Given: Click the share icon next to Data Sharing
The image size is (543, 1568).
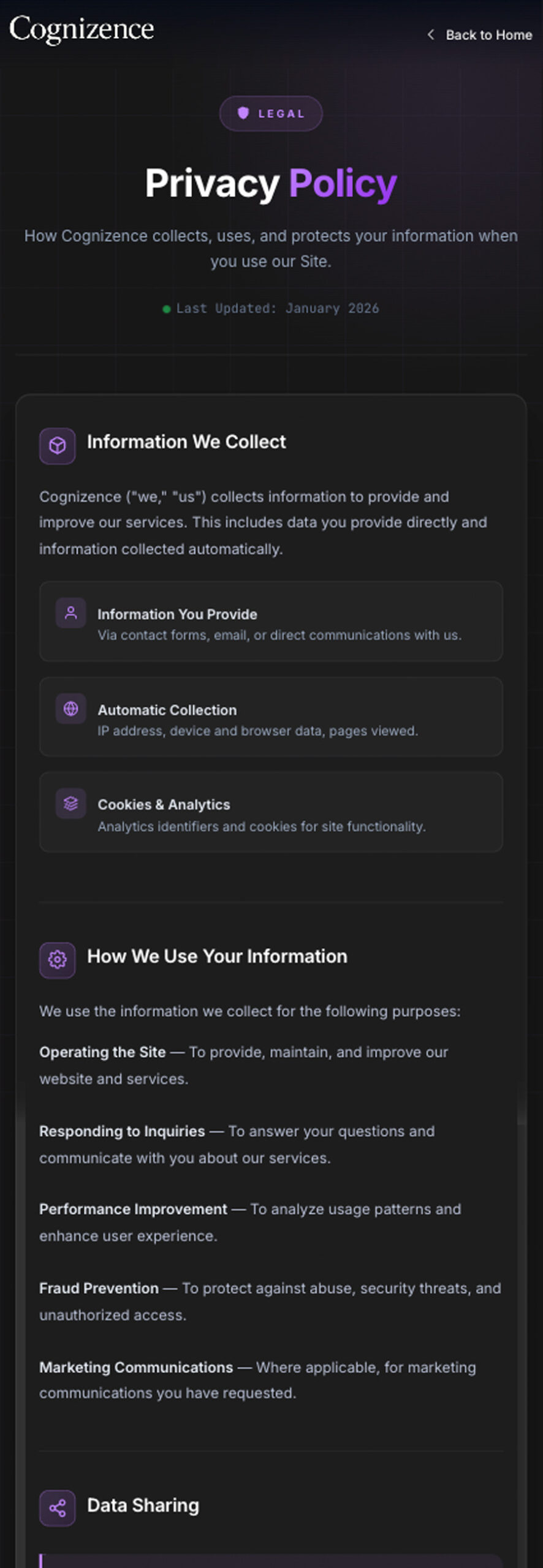Looking at the screenshot, I should 57,1509.
